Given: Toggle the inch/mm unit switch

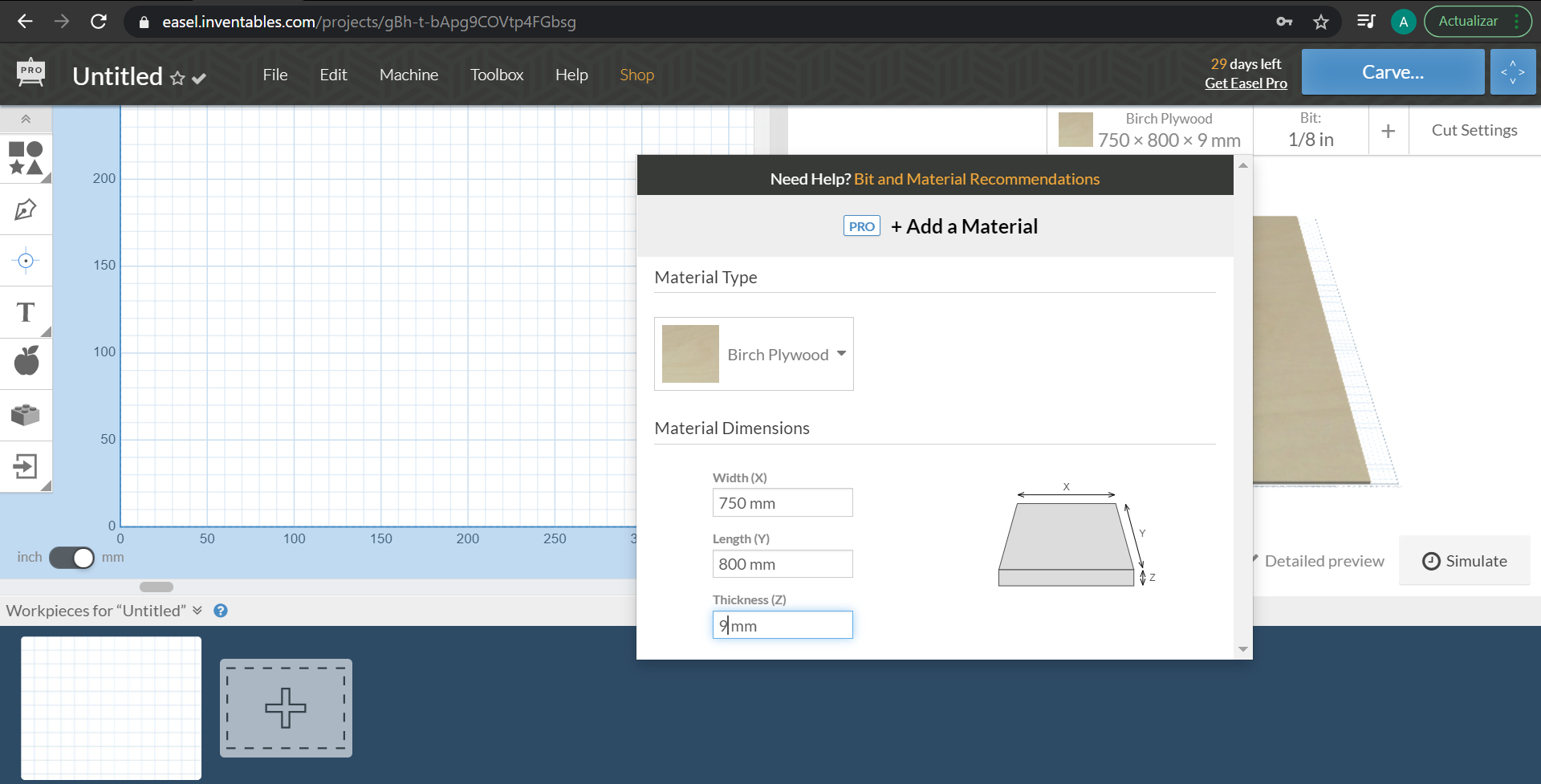Looking at the screenshot, I should (x=72, y=557).
